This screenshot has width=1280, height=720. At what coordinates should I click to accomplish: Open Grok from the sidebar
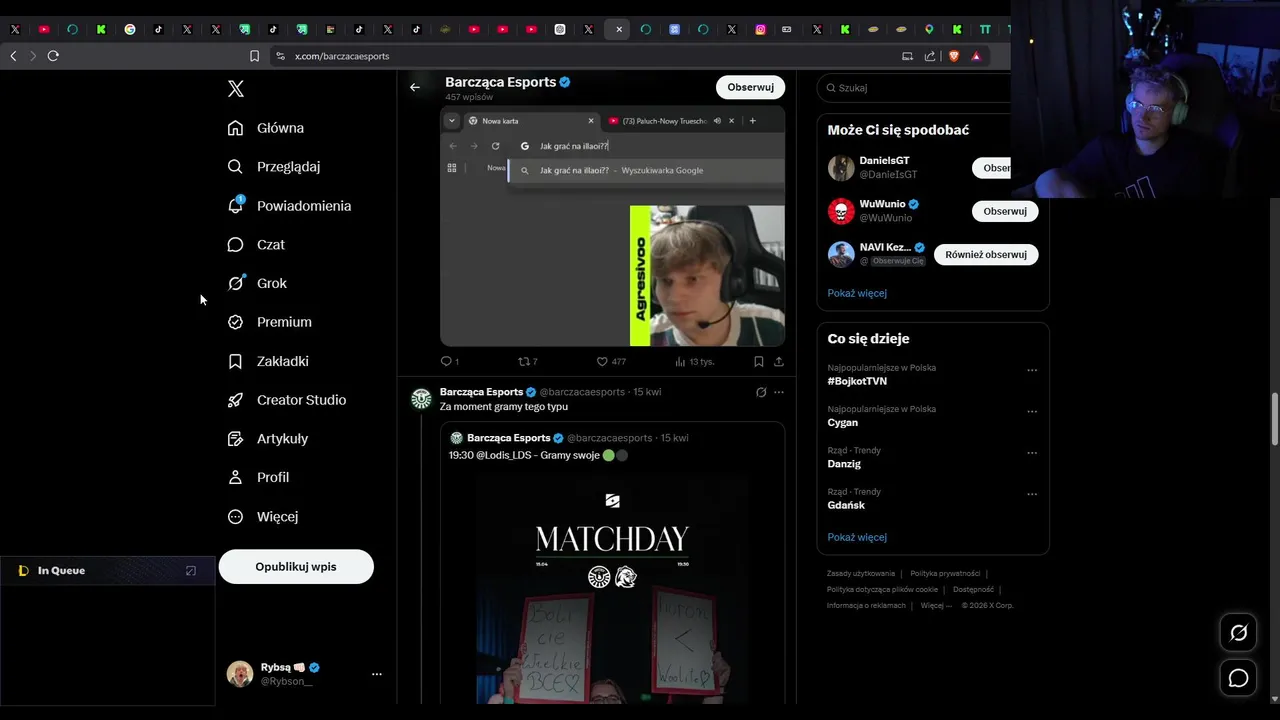click(257, 284)
